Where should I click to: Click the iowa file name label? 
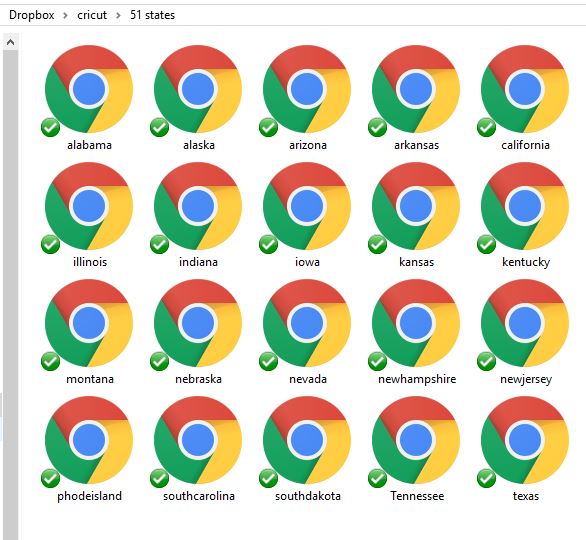pos(308,262)
